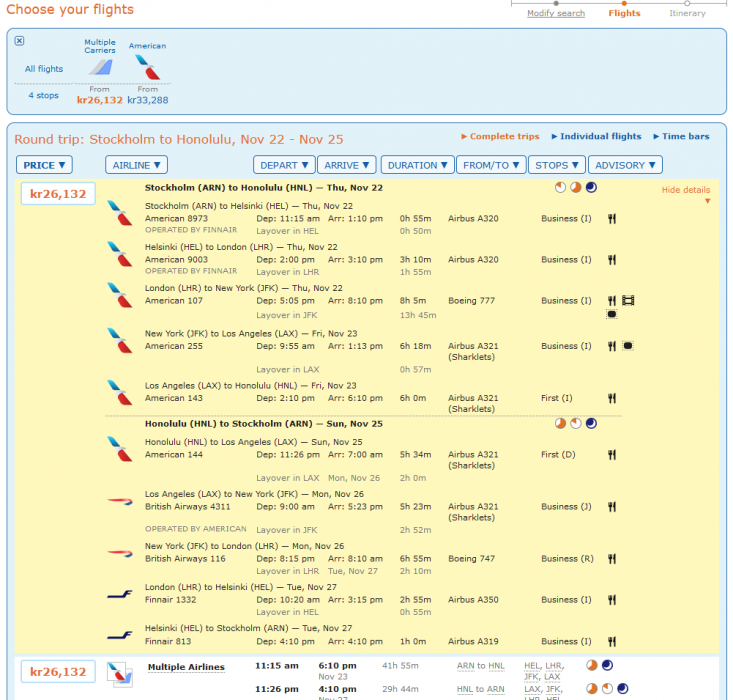Click meal icon for American 8973 flight
Screen dimensions: 733x700
click(612, 217)
